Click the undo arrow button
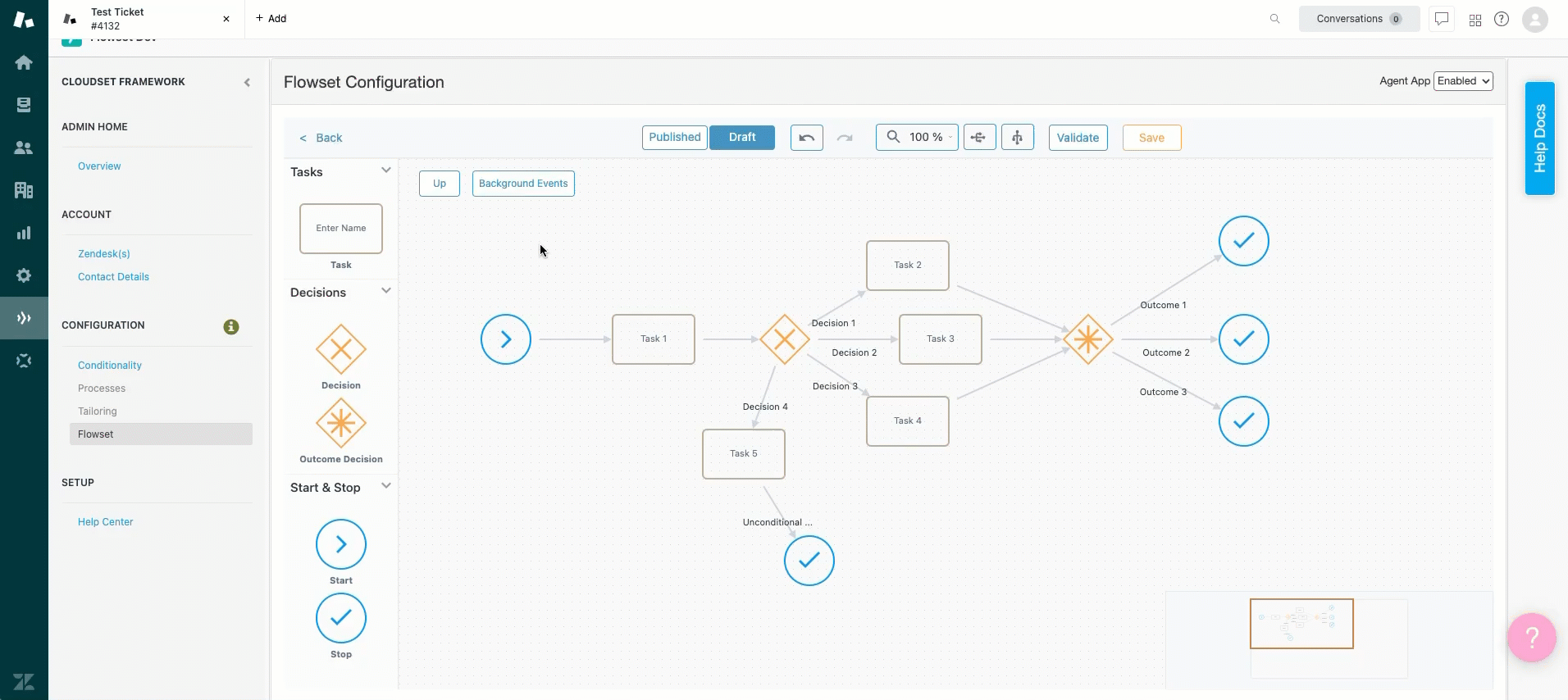 click(x=806, y=138)
